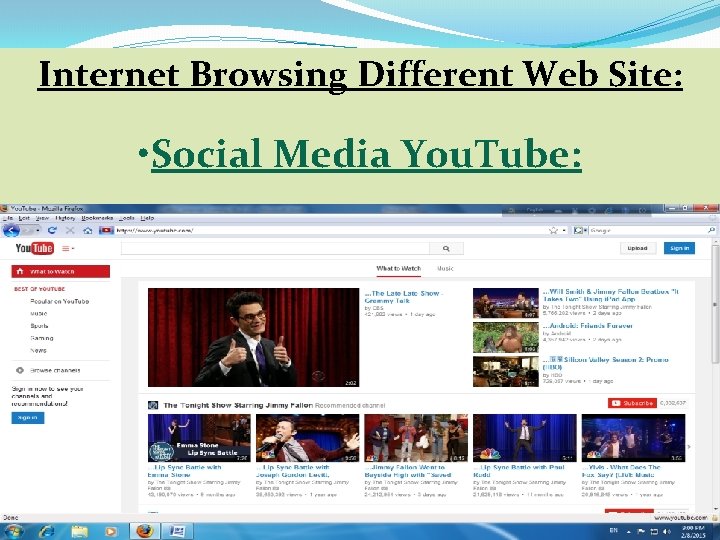
Task: Open the bookmark star dropdown arrow
Action: point(564,230)
